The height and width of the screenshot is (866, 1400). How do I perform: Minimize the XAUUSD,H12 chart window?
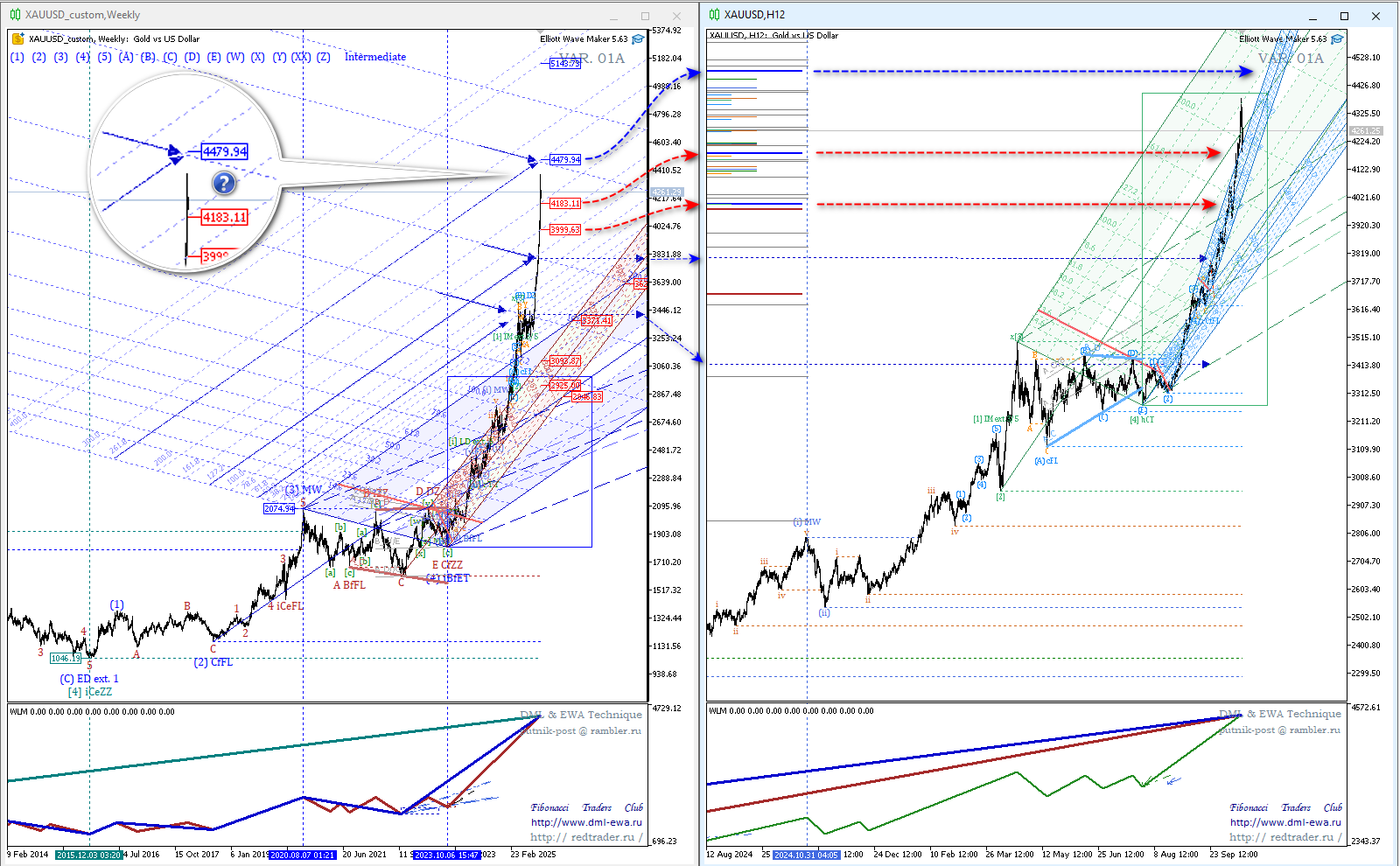point(1312,16)
